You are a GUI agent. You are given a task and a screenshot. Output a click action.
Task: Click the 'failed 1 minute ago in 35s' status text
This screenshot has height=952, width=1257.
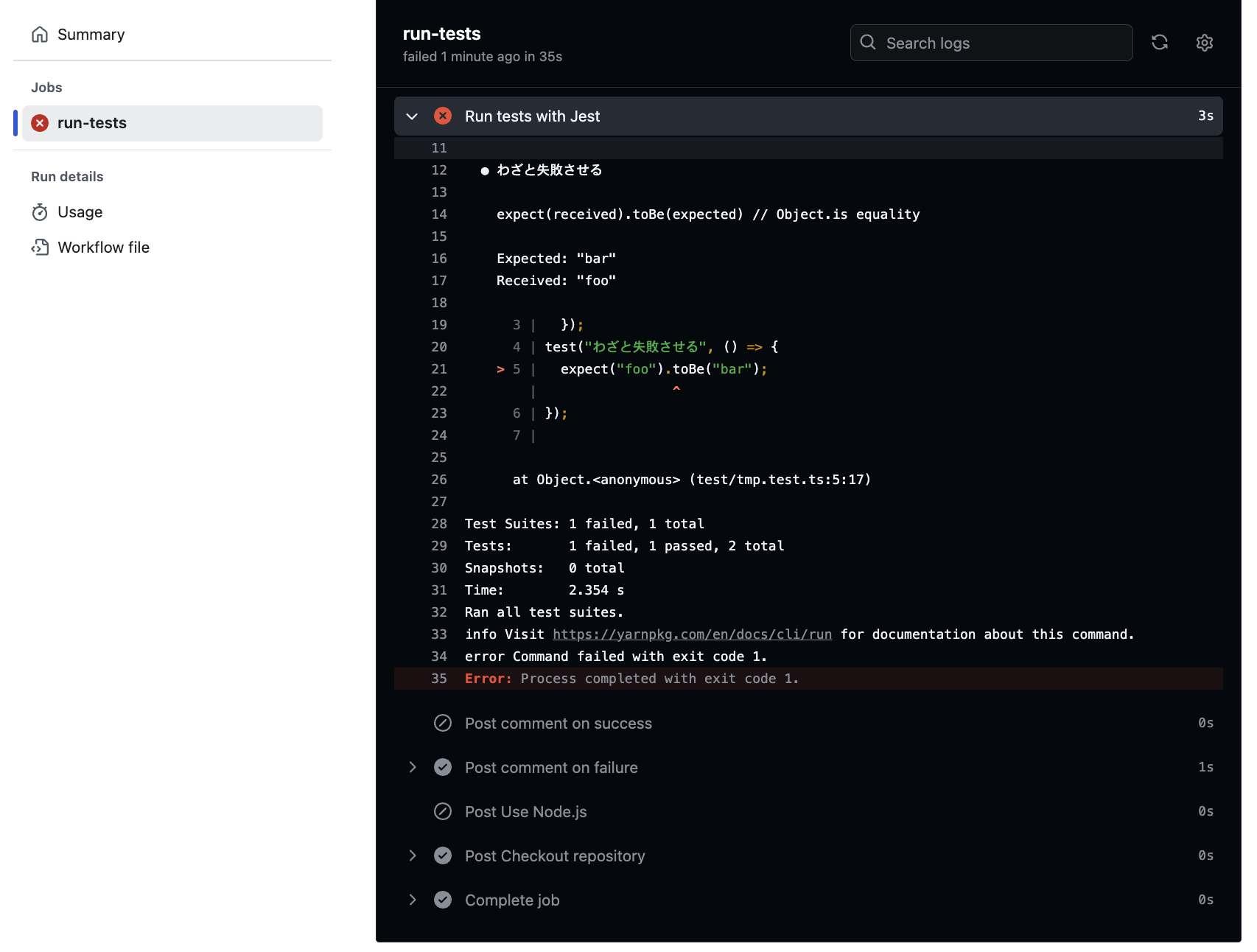(483, 57)
